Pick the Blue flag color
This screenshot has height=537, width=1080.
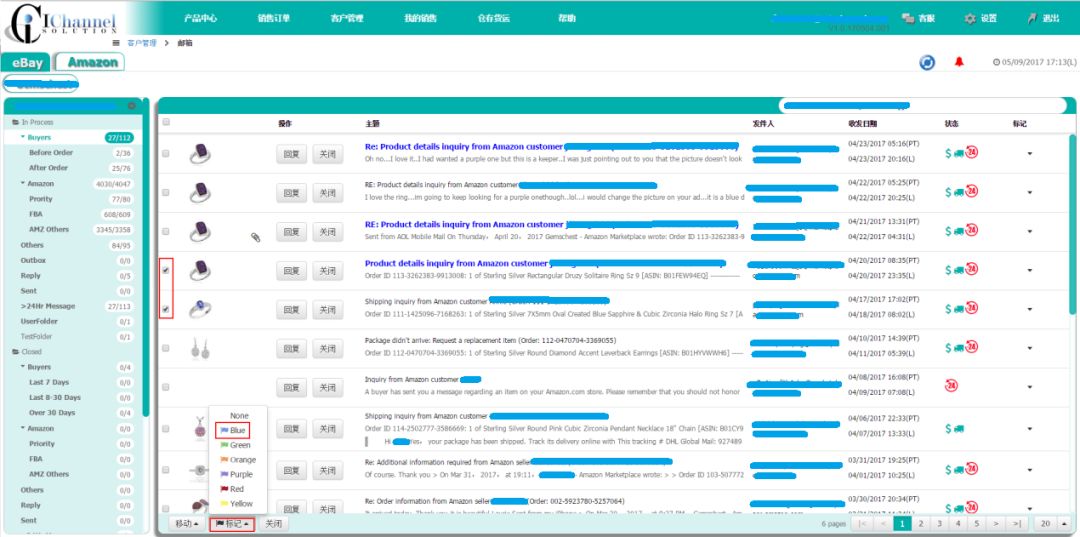[231, 430]
